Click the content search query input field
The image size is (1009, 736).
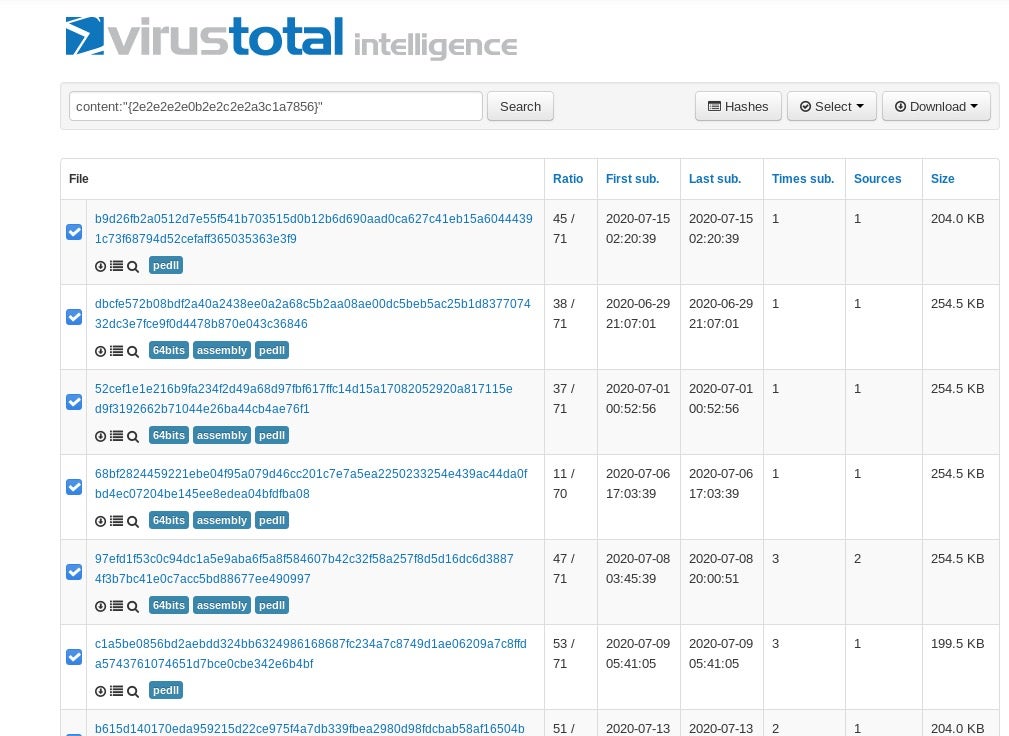275,107
